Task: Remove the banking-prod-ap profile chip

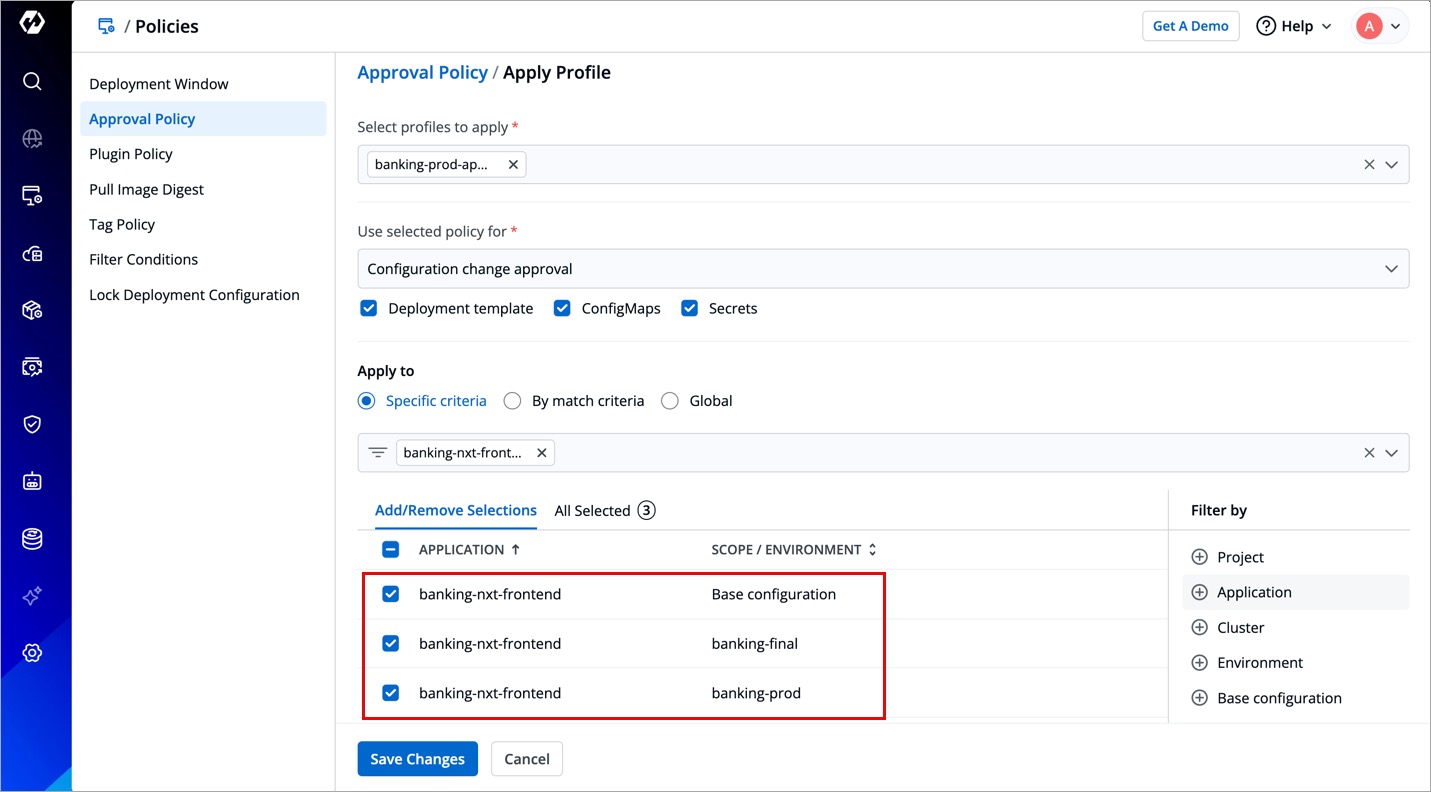Action: click(513, 165)
